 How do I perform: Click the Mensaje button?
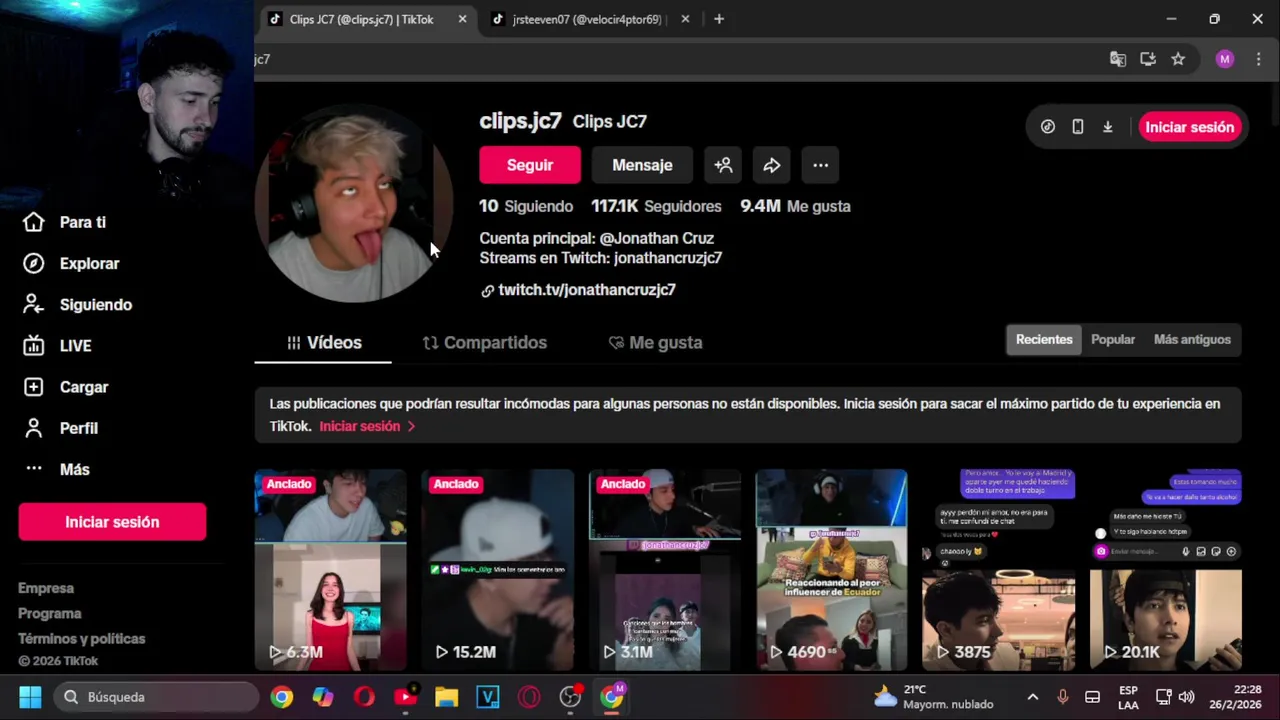tap(642, 165)
